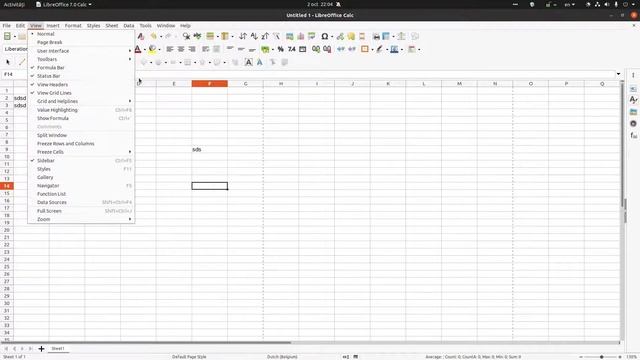The image size is (640, 360).
Task: Toggle Sidebar entry in View menu
Action: tap(81, 160)
